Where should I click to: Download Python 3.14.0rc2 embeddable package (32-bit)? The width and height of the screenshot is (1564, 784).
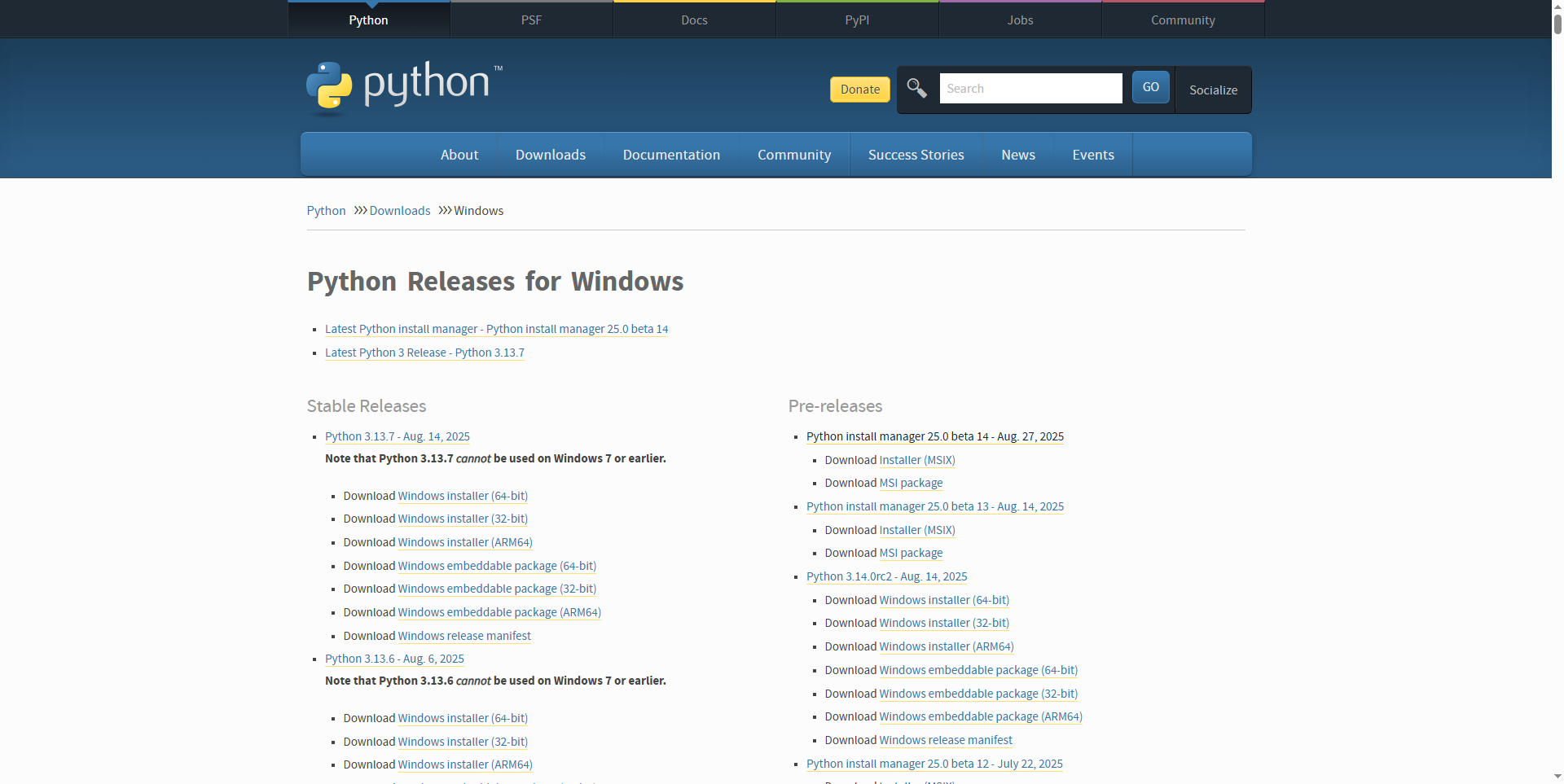(978, 694)
